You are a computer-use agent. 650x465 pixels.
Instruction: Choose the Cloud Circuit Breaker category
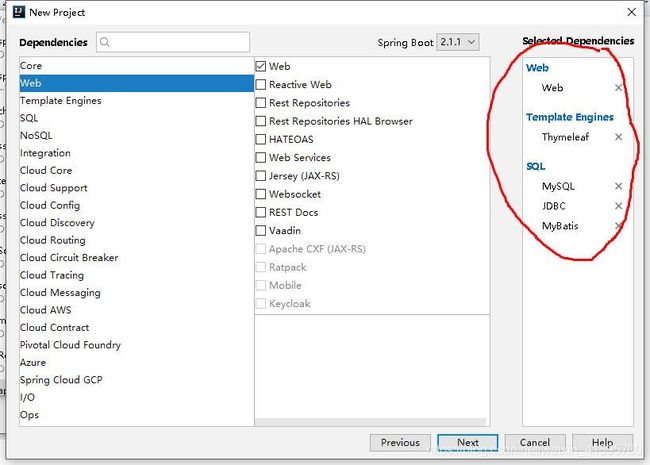136,258
